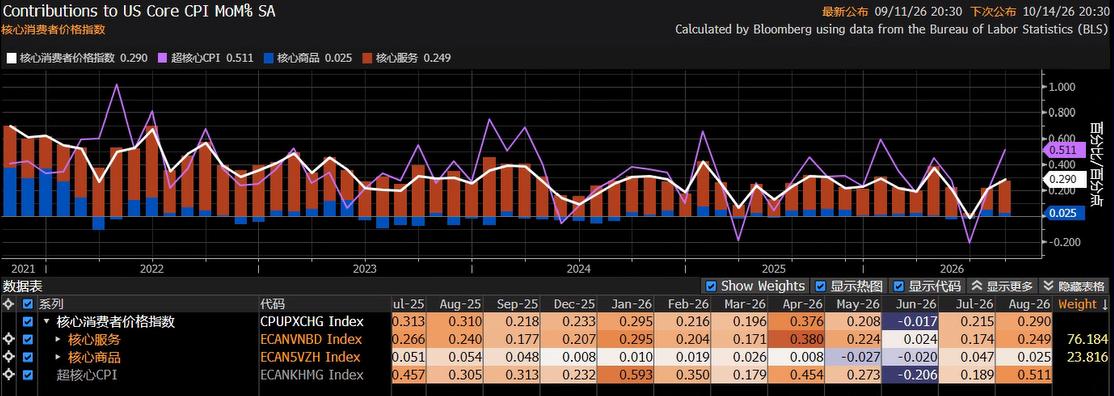
Task: Click 显示更多 to show more rows
Action: pos(1002,286)
